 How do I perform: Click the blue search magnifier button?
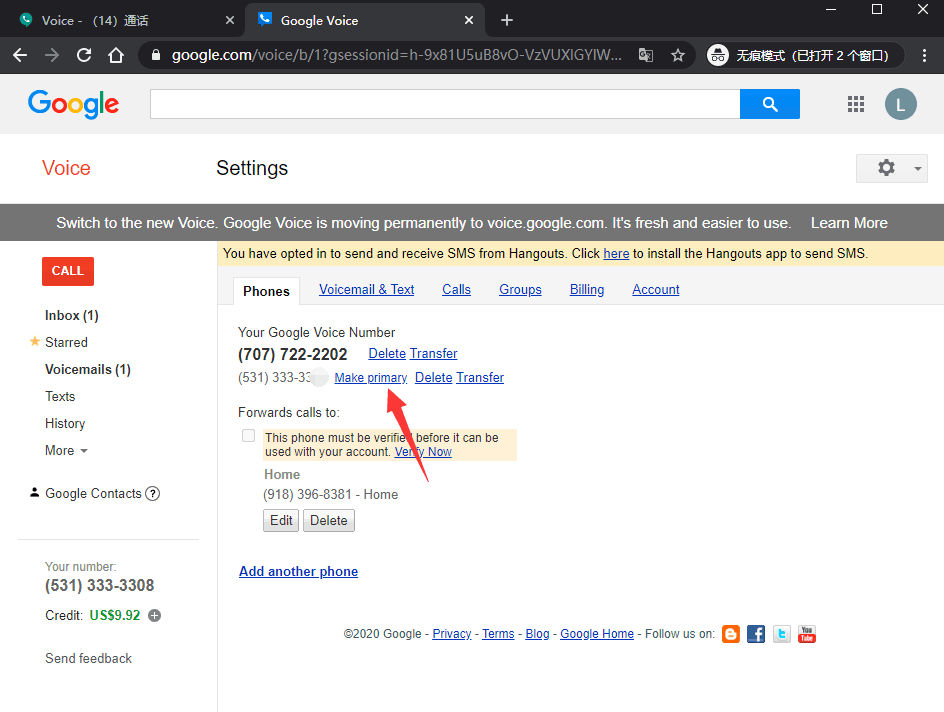[x=769, y=104]
